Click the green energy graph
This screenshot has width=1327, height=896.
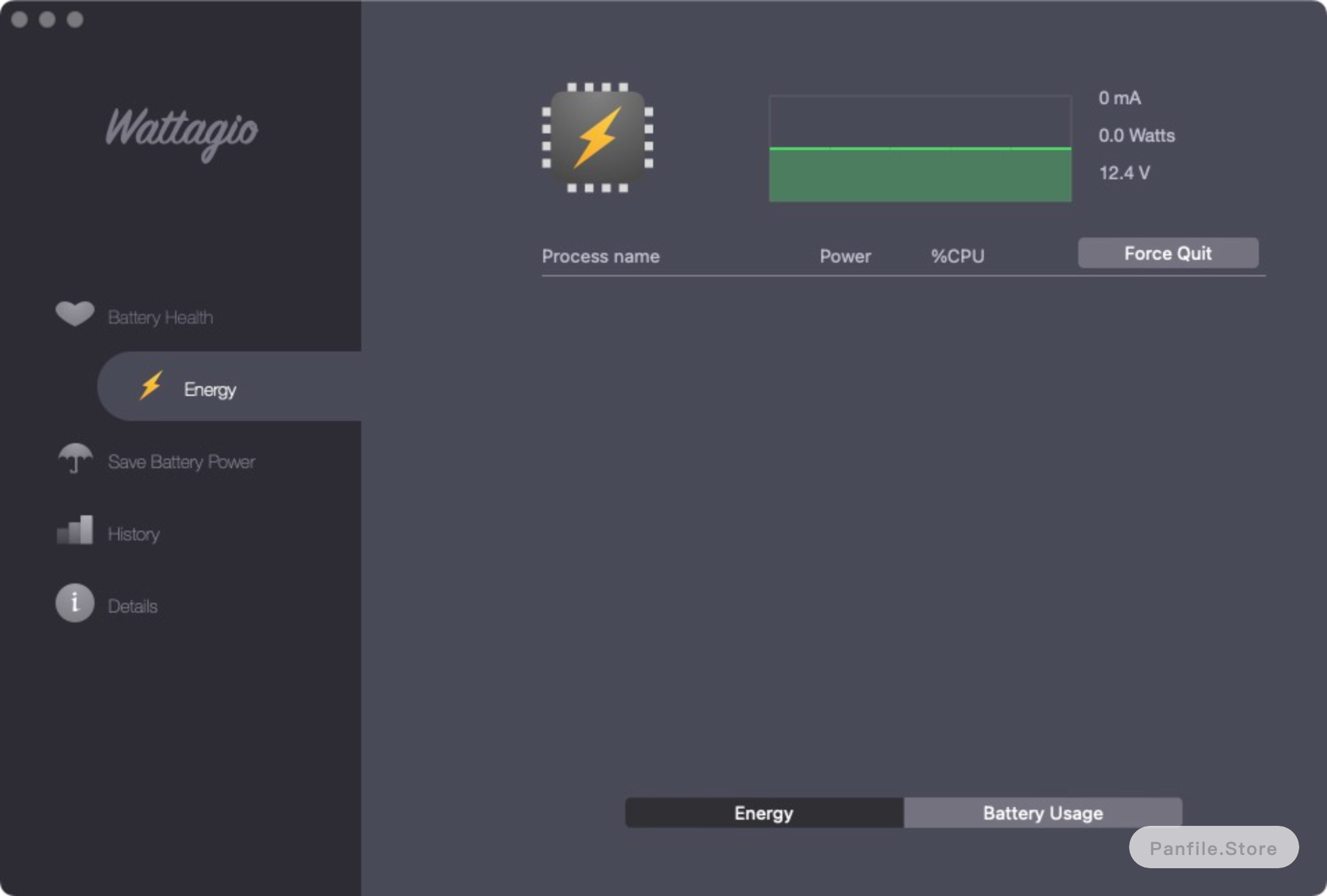tap(920, 149)
